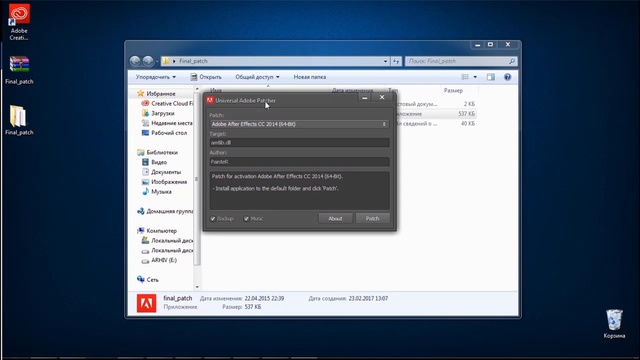The height and width of the screenshot is (360, 640).
Task: Open Музыка library in sidebar
Action: point(157,191)
